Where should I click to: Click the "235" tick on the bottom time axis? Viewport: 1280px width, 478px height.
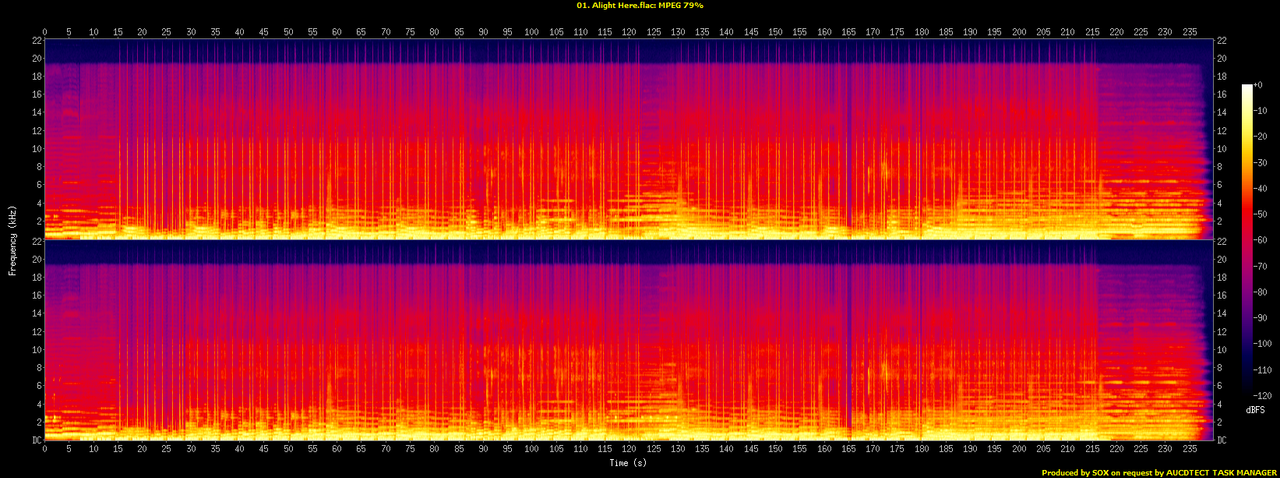[x=1189, y=450]
